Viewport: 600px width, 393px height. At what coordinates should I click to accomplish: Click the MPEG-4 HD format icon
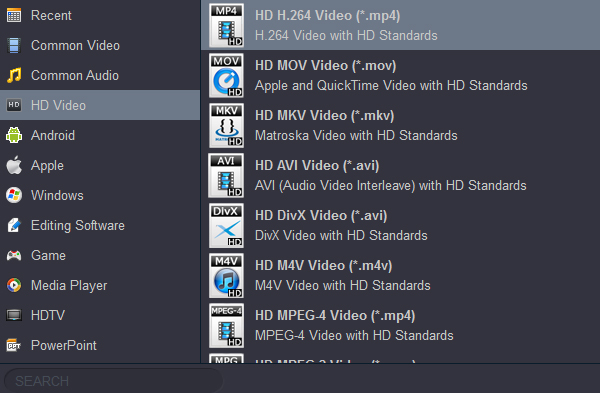(226, 326)
